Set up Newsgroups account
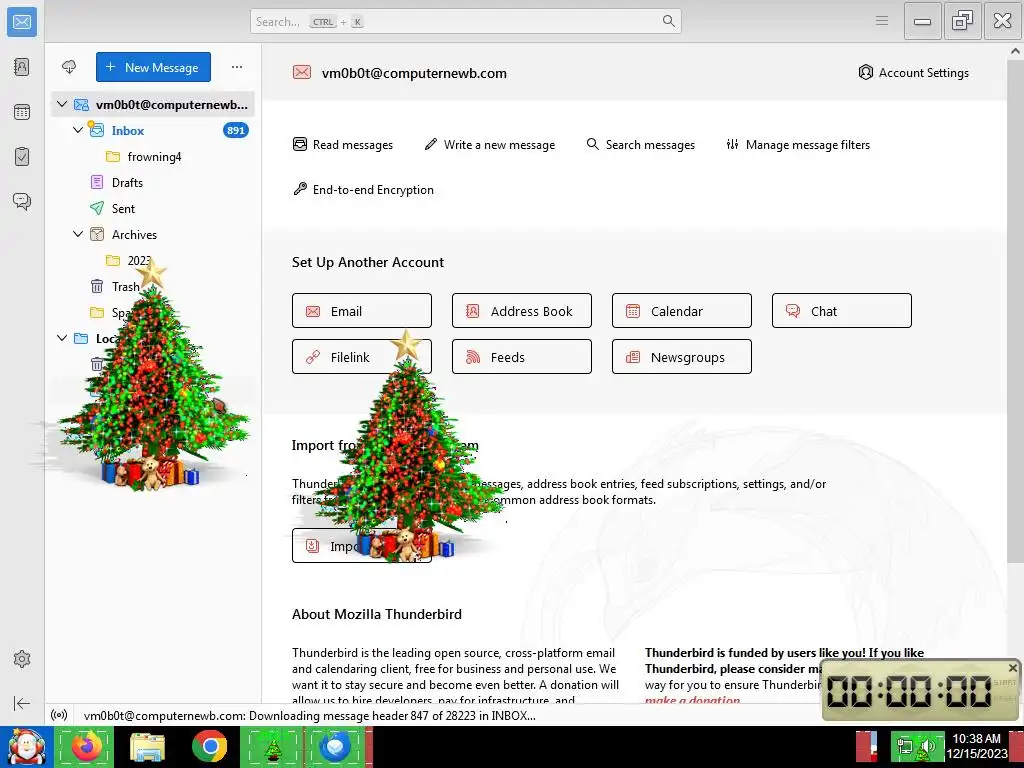Viewport: 1024px width, 768px height. tap(682, 357)
